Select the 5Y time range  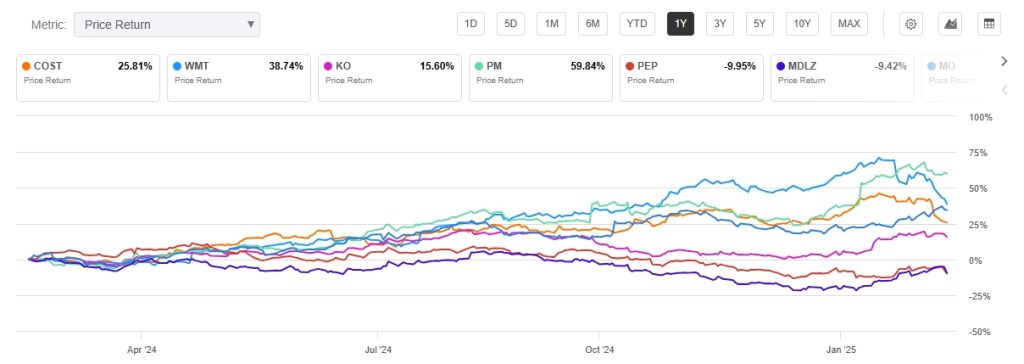pyautogui.click(x=760, y=24)
